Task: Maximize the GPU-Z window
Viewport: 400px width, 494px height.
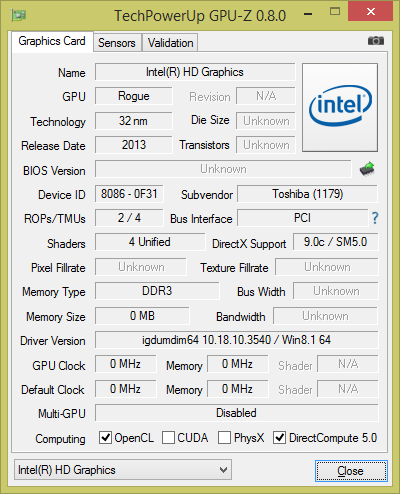Action: 335,12
